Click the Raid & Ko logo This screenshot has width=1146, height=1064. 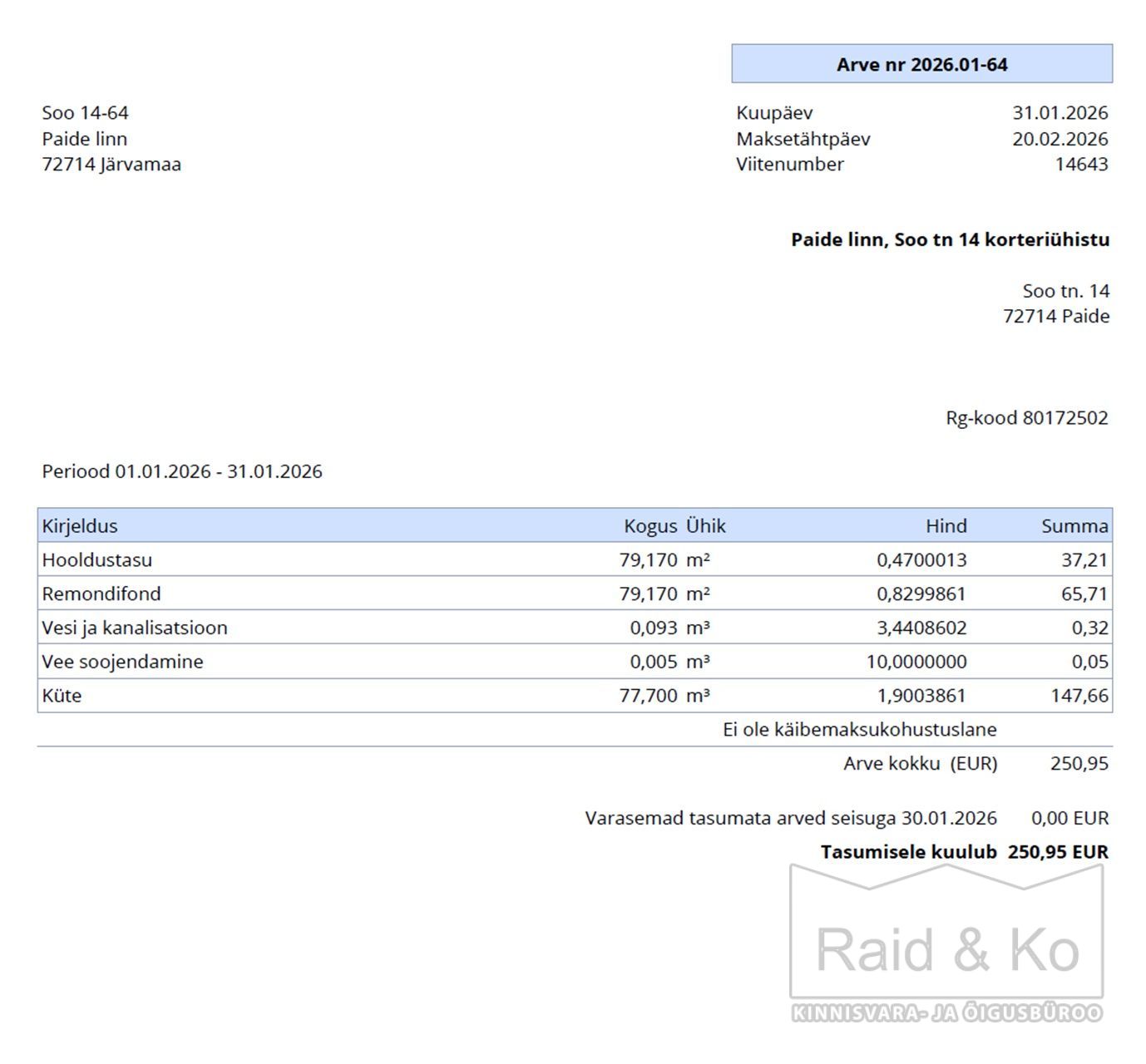tap(946, 948)
